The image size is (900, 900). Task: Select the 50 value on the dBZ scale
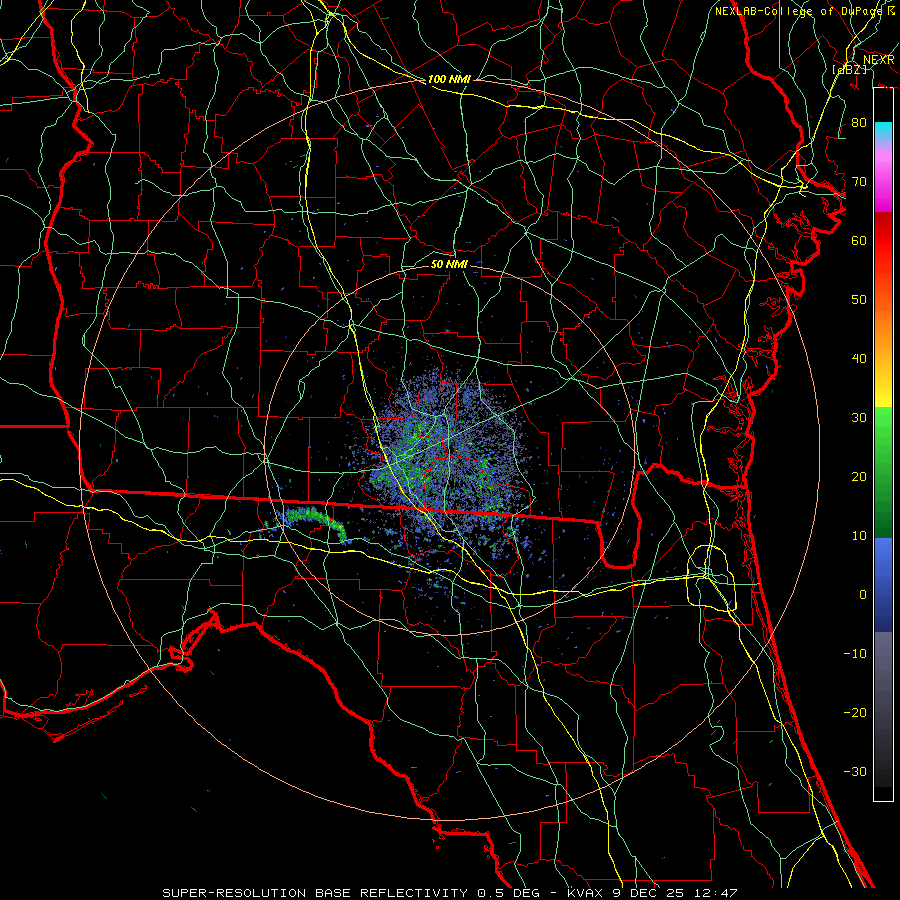tap(859, 300)
